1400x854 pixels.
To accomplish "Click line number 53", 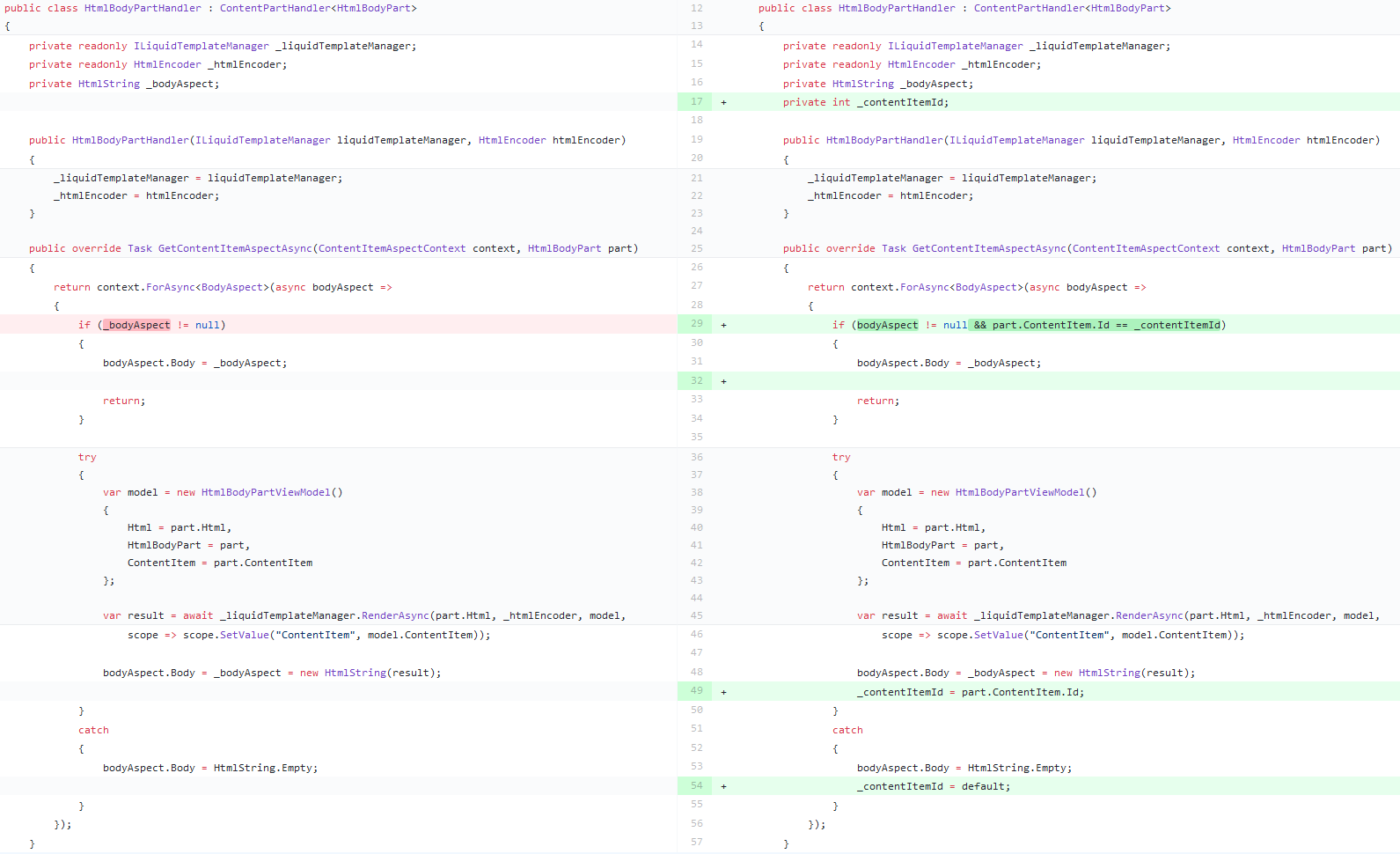I will pos(697,766).
